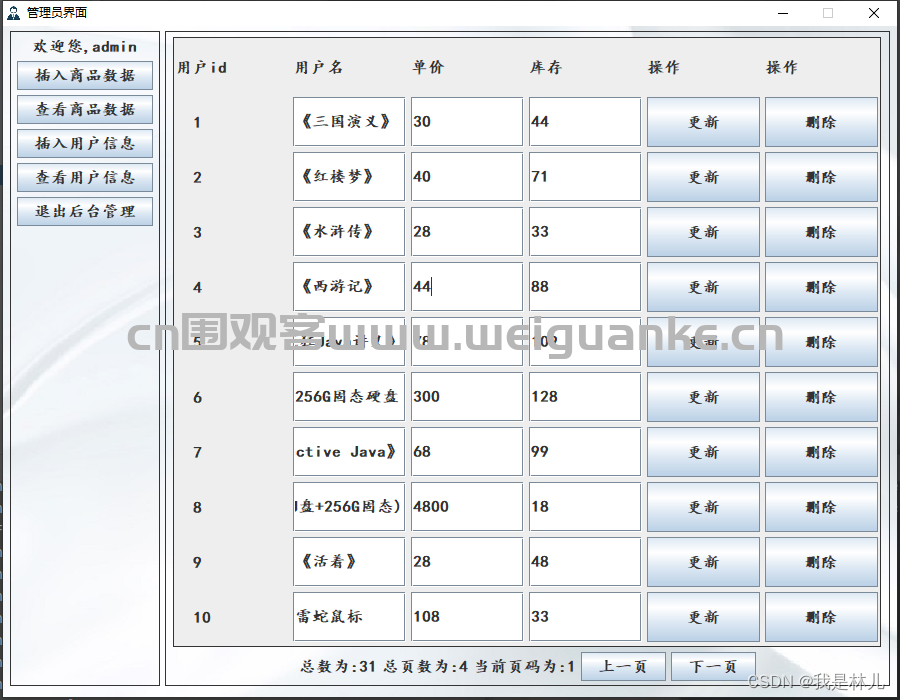Delete row 9 《活着》

pyautogui.click(x=821, y=562)
